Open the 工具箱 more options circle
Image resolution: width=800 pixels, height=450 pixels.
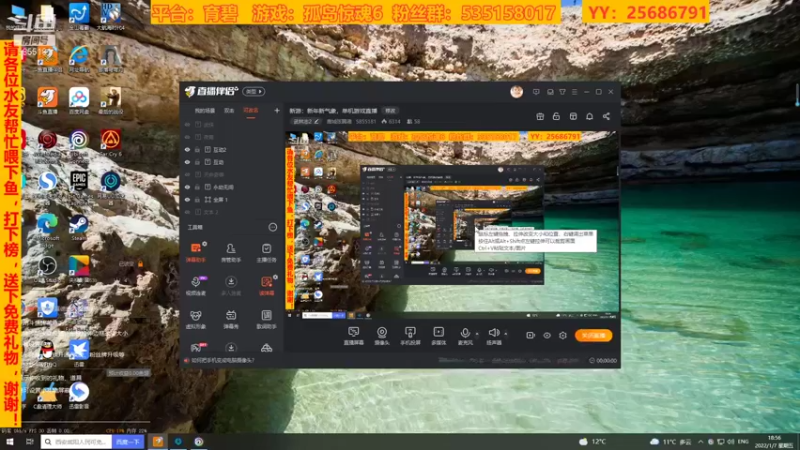273,227
